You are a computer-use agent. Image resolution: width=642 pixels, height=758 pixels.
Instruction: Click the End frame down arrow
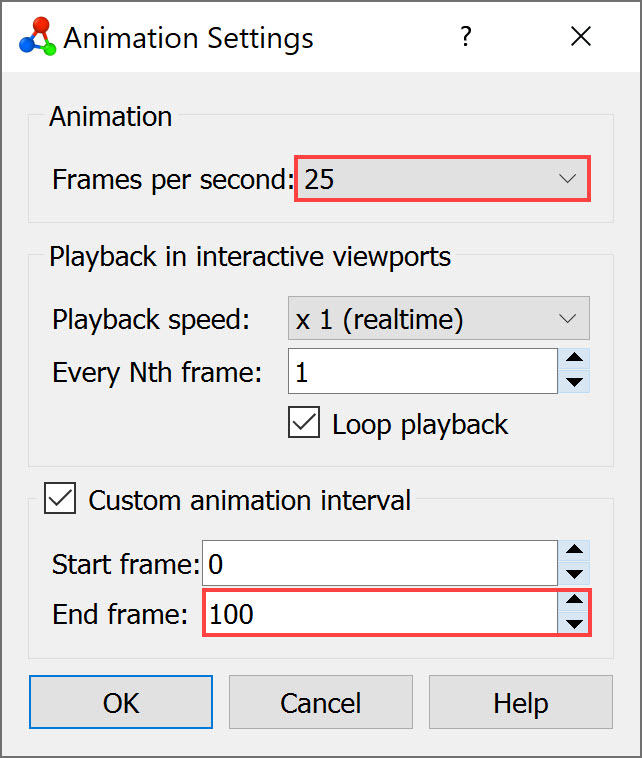575,624
